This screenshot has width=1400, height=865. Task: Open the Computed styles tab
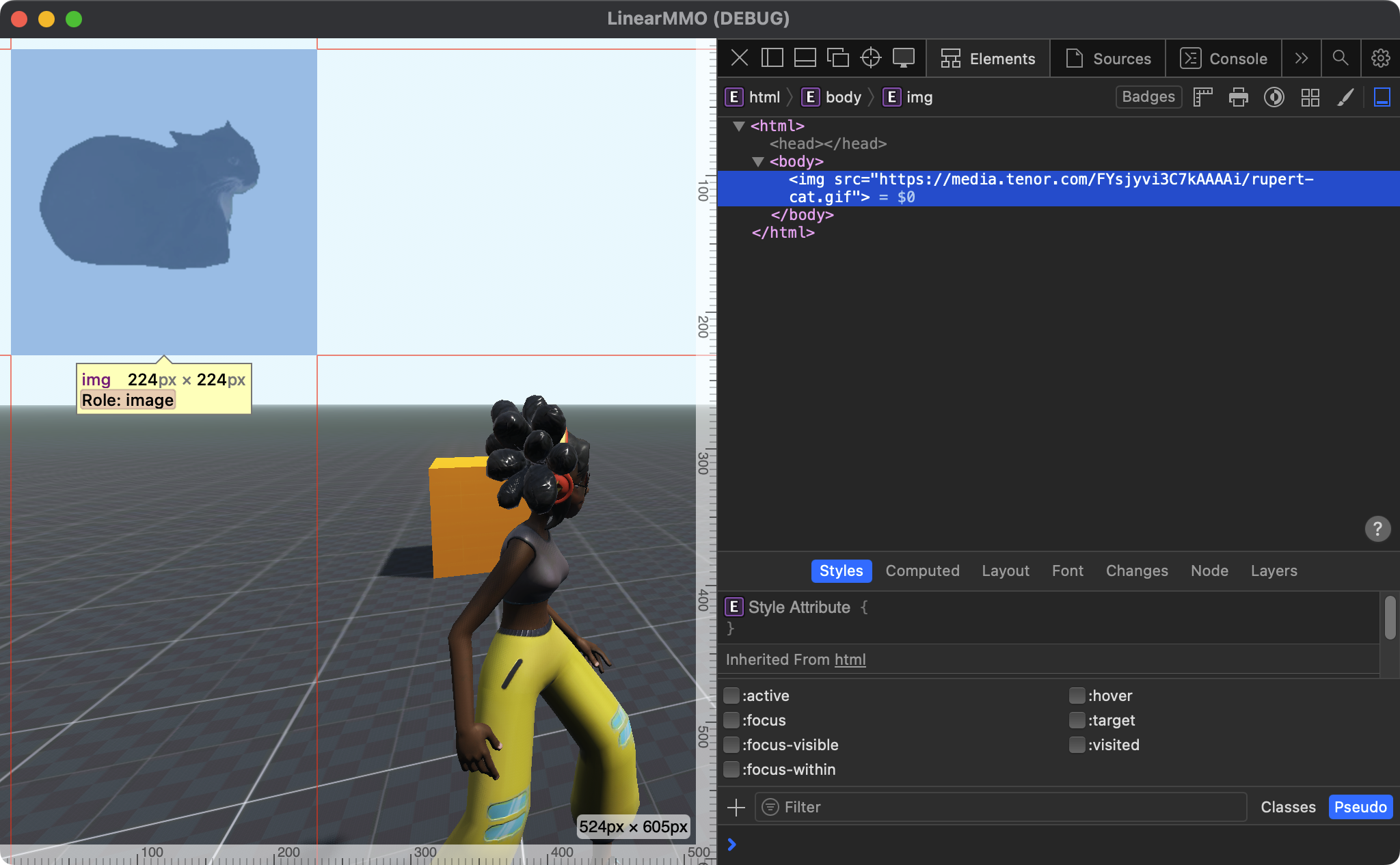point(922,571)
